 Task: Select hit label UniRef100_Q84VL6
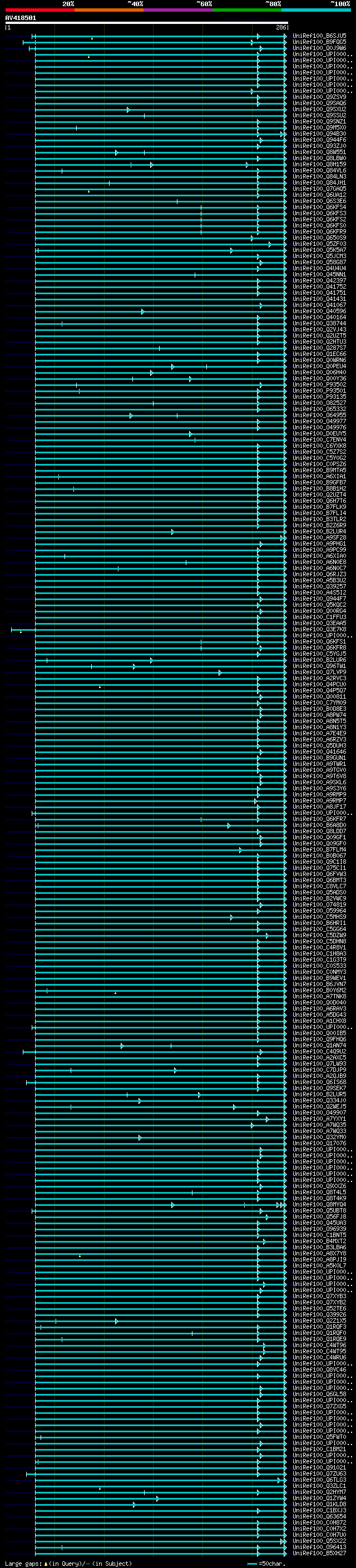click(x=319, y=170)
